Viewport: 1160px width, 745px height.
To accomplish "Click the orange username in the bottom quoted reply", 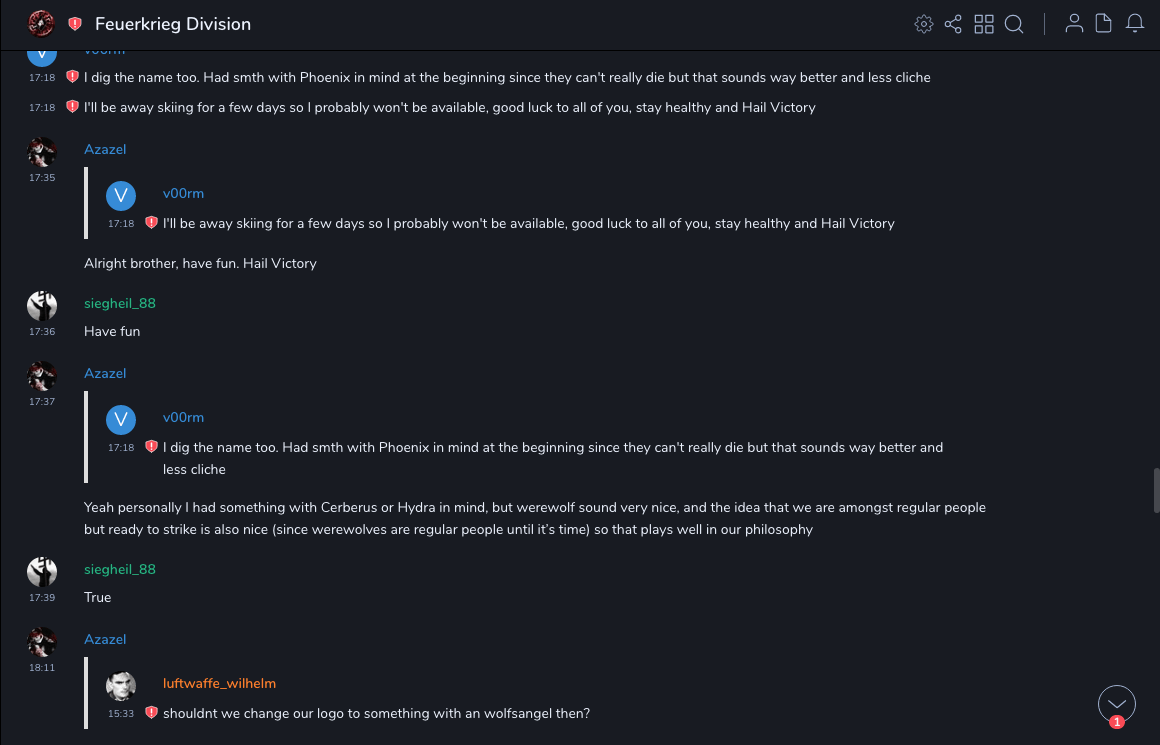I will (x=219, y=683).
